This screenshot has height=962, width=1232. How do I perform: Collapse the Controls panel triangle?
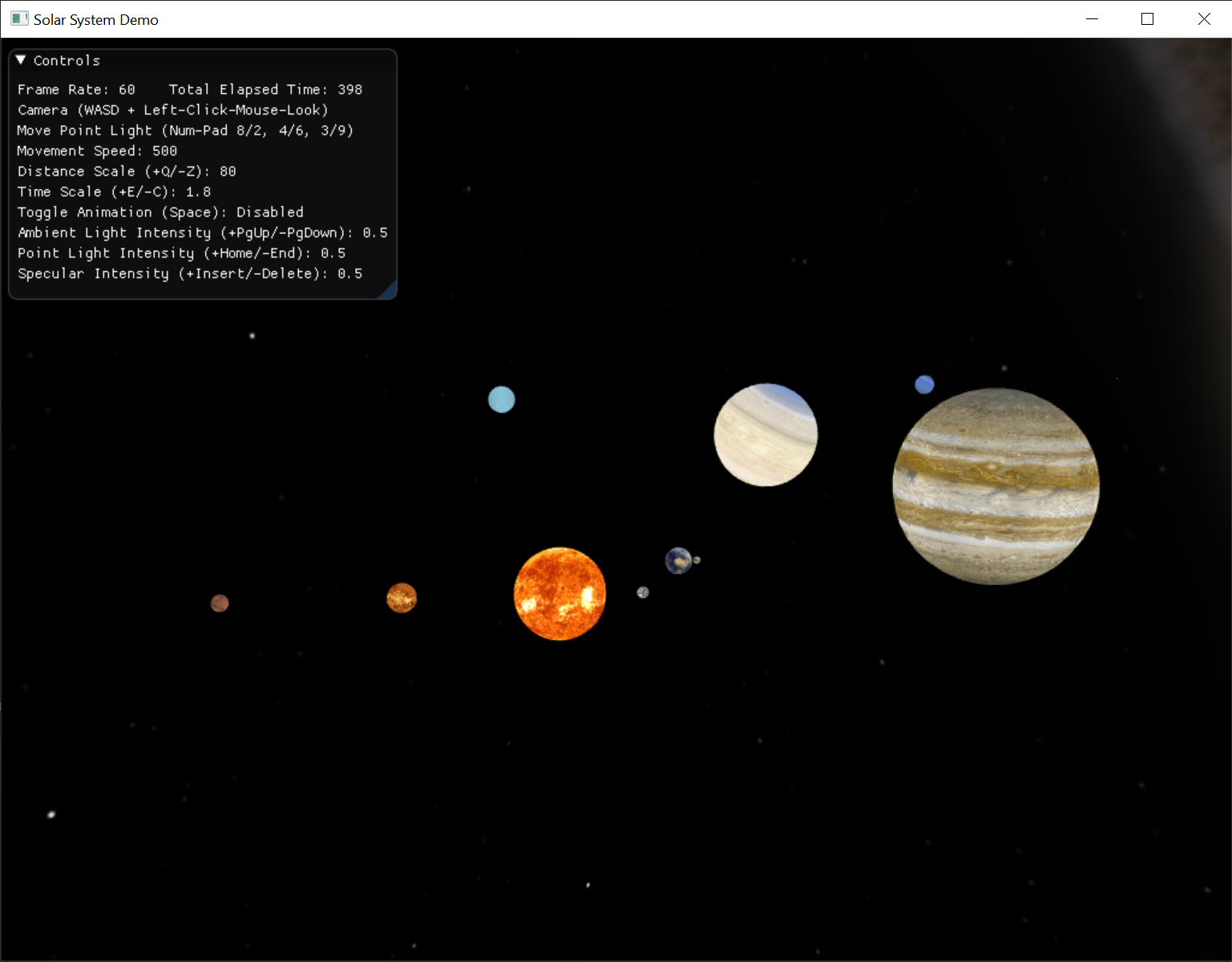[x=21, y=60]
